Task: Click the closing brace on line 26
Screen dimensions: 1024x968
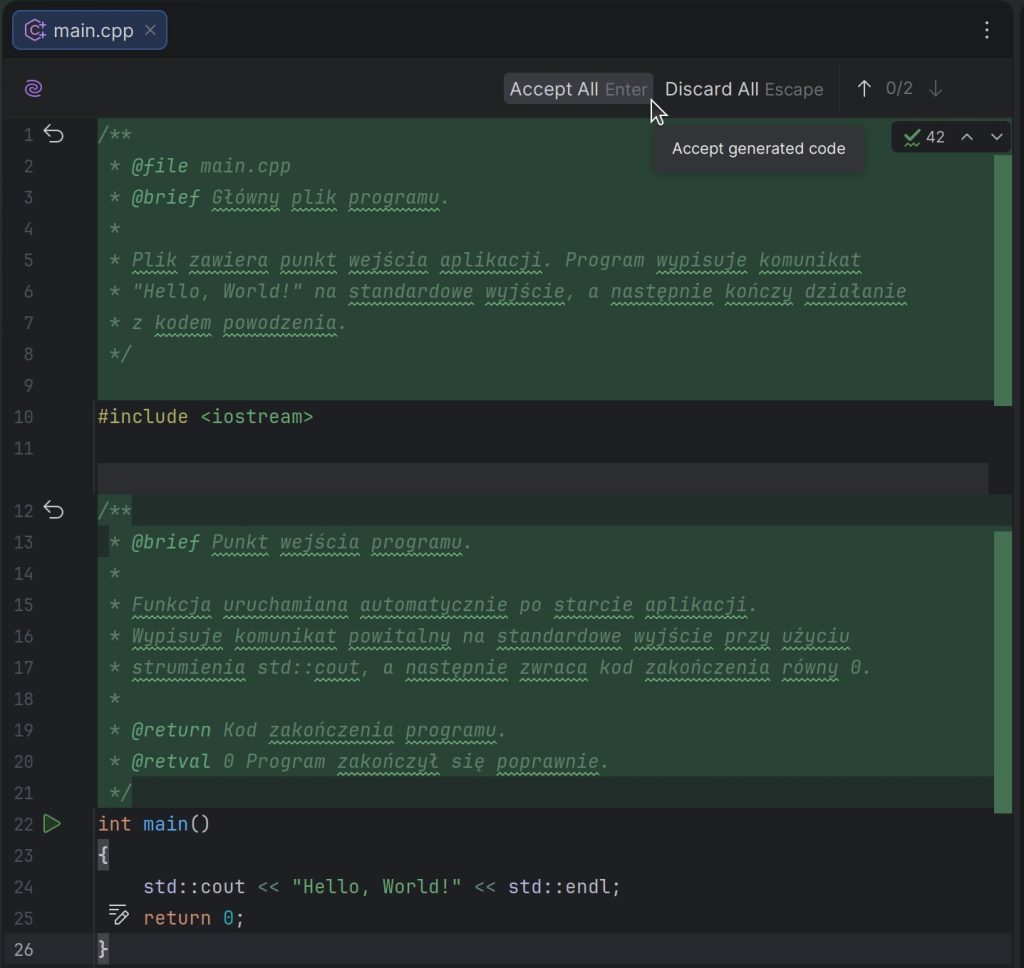Action: (x=103, y=949)
